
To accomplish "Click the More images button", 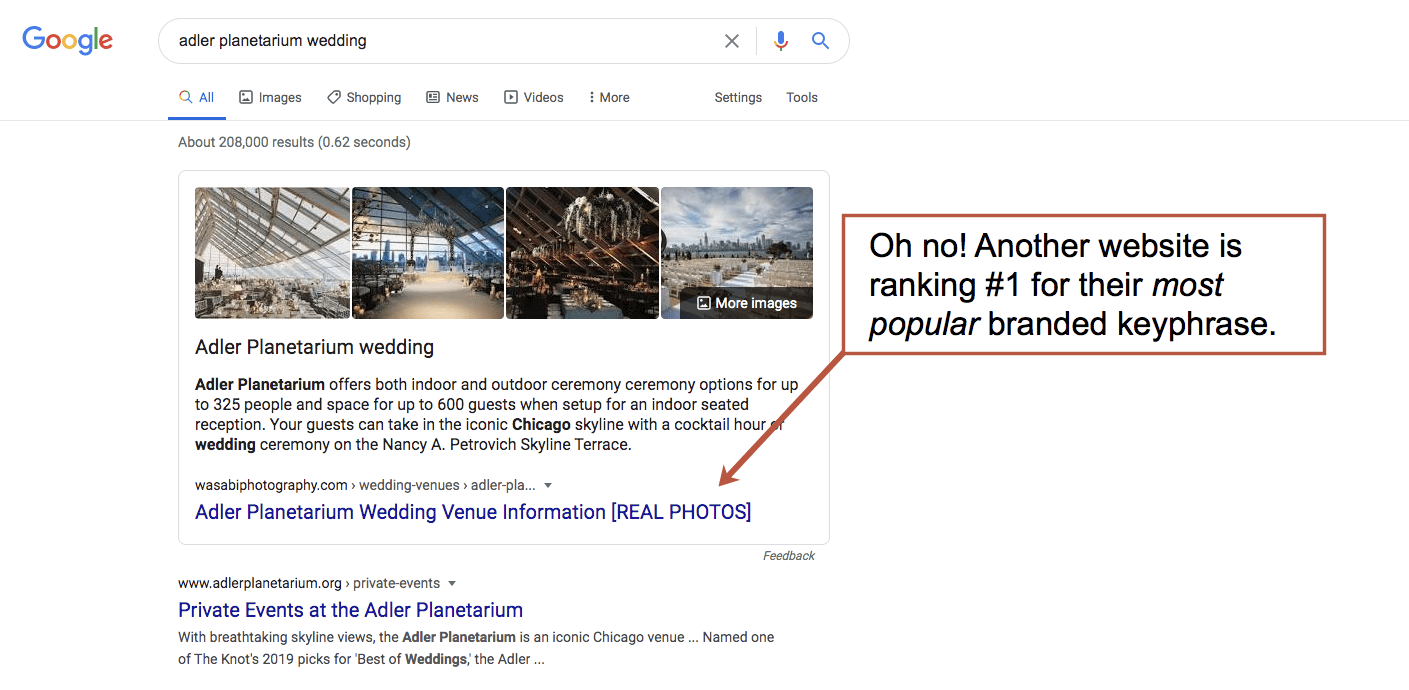I will click(x=747, y=303).
